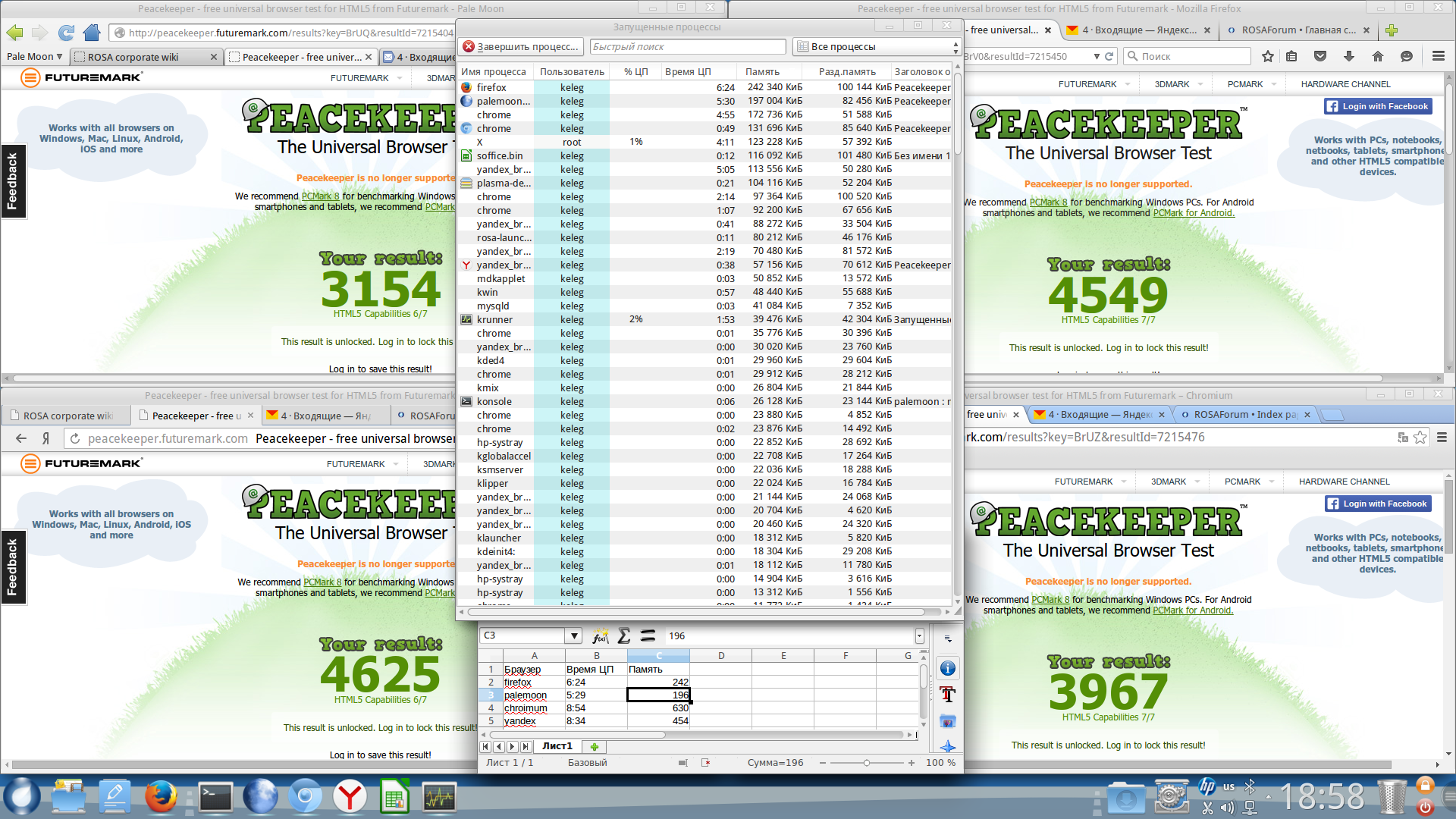Click the 'Быстрый поиск' search field
This screenshot has height=819, width=1456.
687,47
